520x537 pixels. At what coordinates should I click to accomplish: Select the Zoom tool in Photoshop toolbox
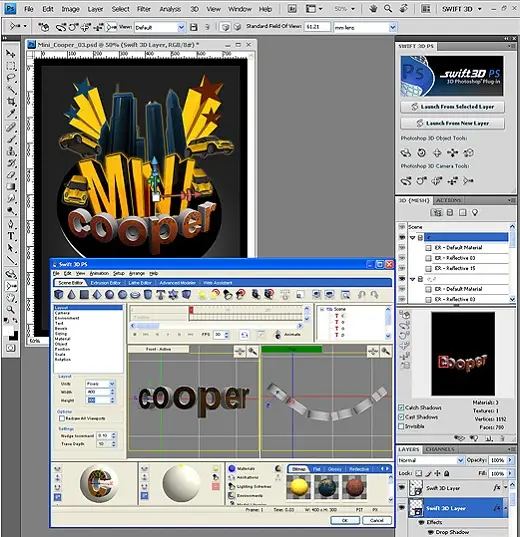coord(11,310)
